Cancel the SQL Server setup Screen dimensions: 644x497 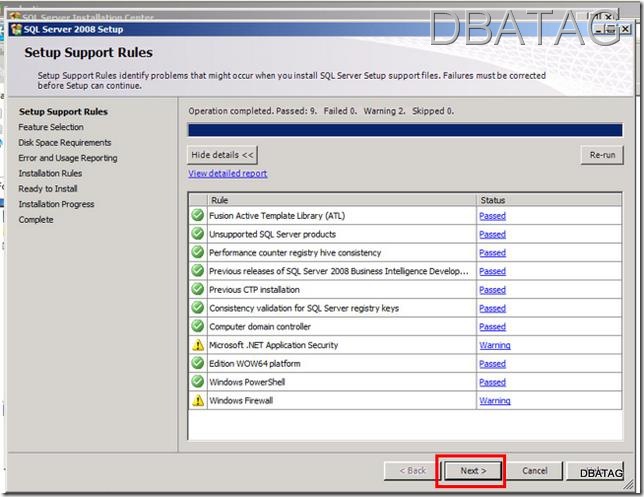pyautogui.click(x=534, y=470)
